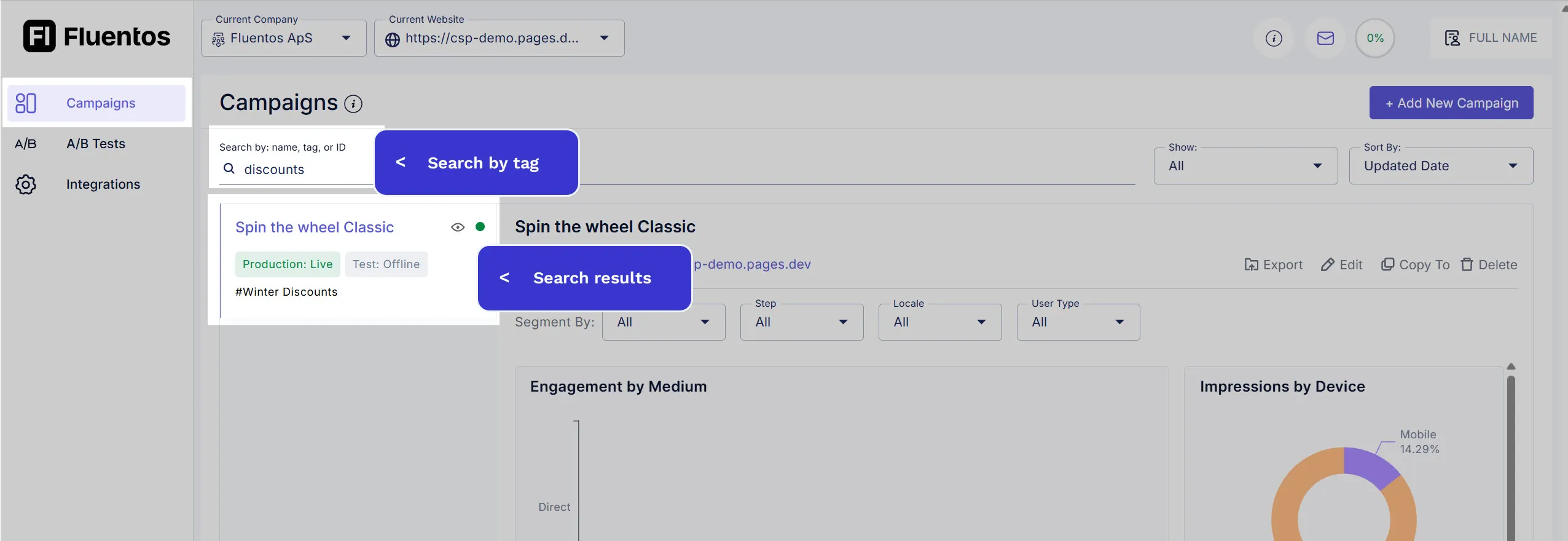The width and height of the screenshot is (1568, 541).
Task: Click Export campaign button
Action: click(x=1273, y=264)
